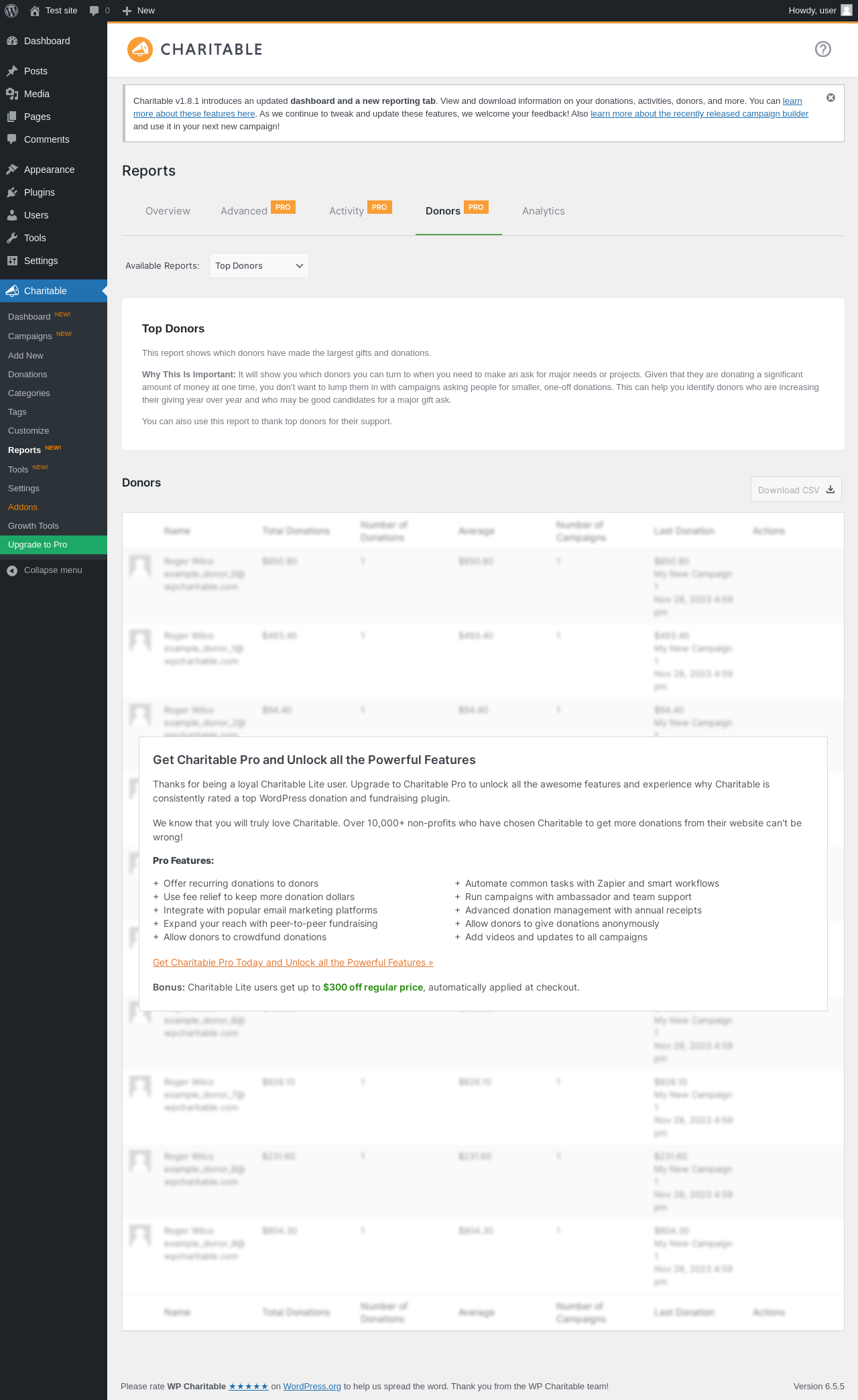Viewport: 858px width, 1400px height.
Task: Click the plus New item in admin bar
Action: (x=139, y=11)
